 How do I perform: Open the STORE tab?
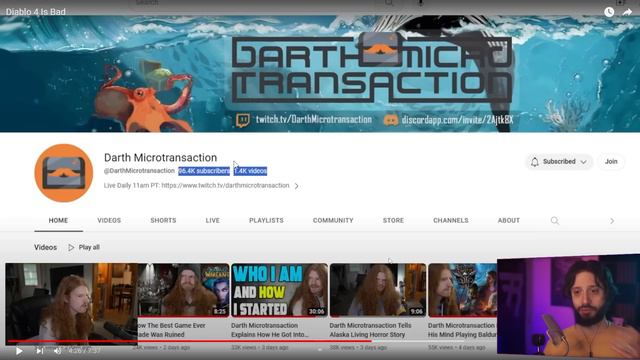pyautogui.click(x=393, y=220)
